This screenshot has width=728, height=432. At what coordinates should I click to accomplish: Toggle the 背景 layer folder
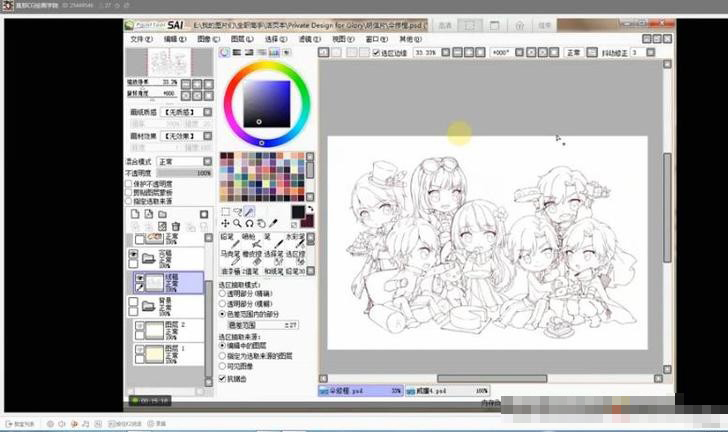(x=148, y=306)
